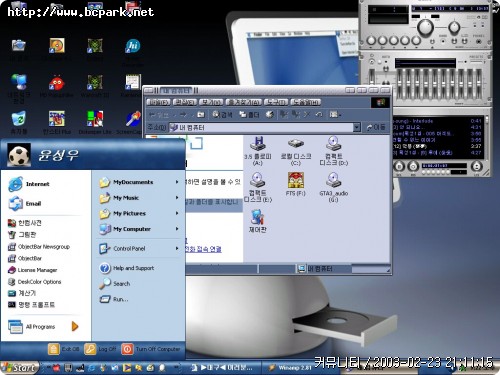Screen dimensions: 500x375
Task: Open 명령 프롬프트 command prompt
Action: point(31,304)
